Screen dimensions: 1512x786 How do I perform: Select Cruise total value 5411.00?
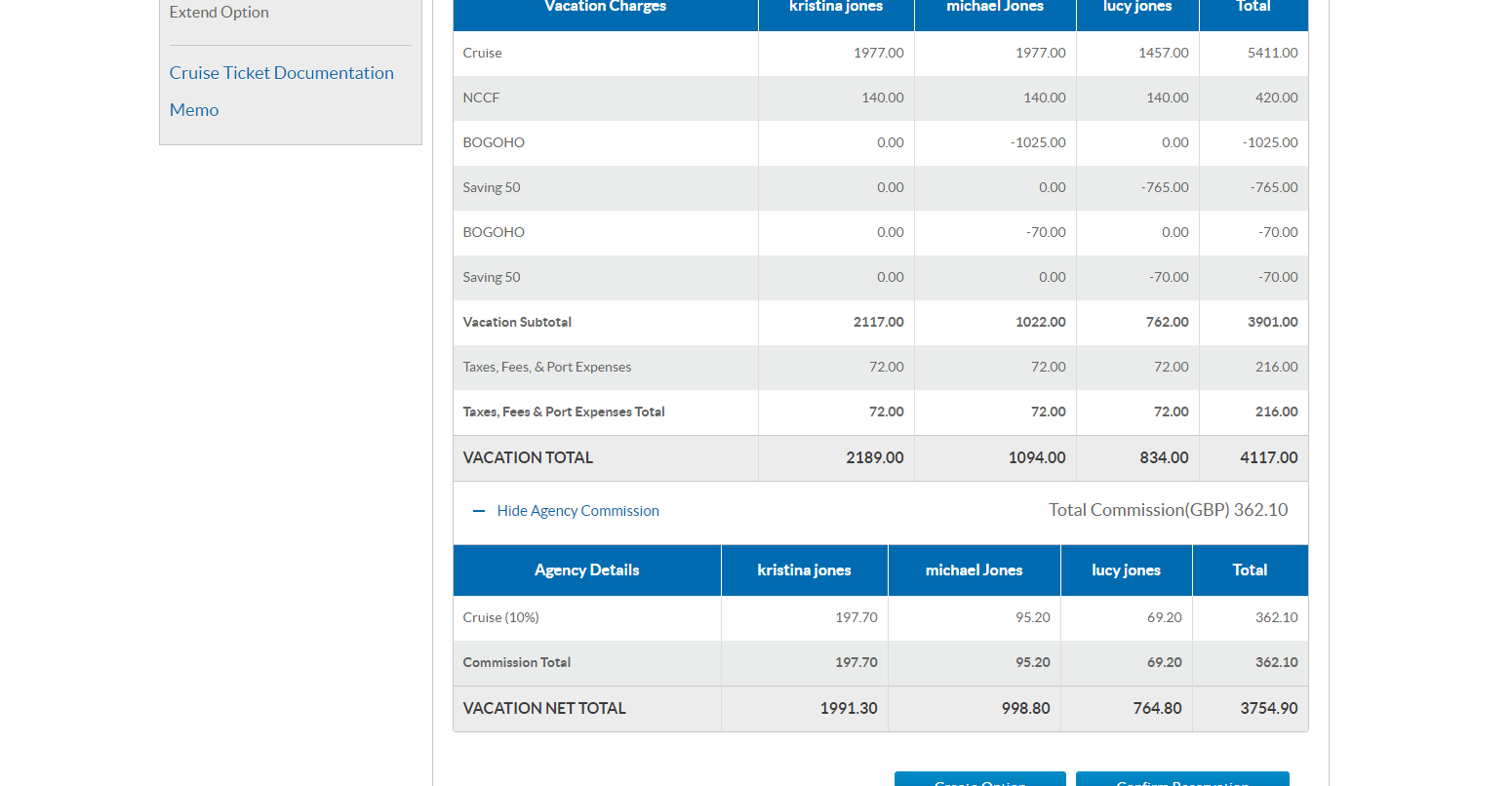click(1273, 54)
